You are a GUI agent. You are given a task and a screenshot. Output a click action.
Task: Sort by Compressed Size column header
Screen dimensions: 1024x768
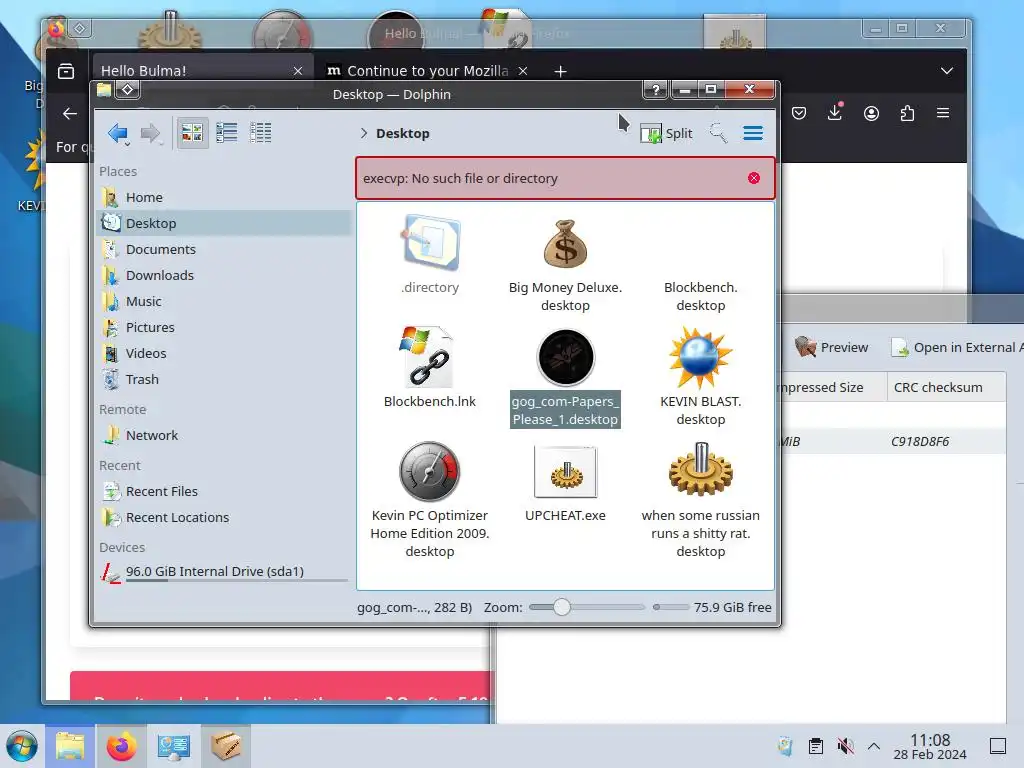click(x=831, y=387)
